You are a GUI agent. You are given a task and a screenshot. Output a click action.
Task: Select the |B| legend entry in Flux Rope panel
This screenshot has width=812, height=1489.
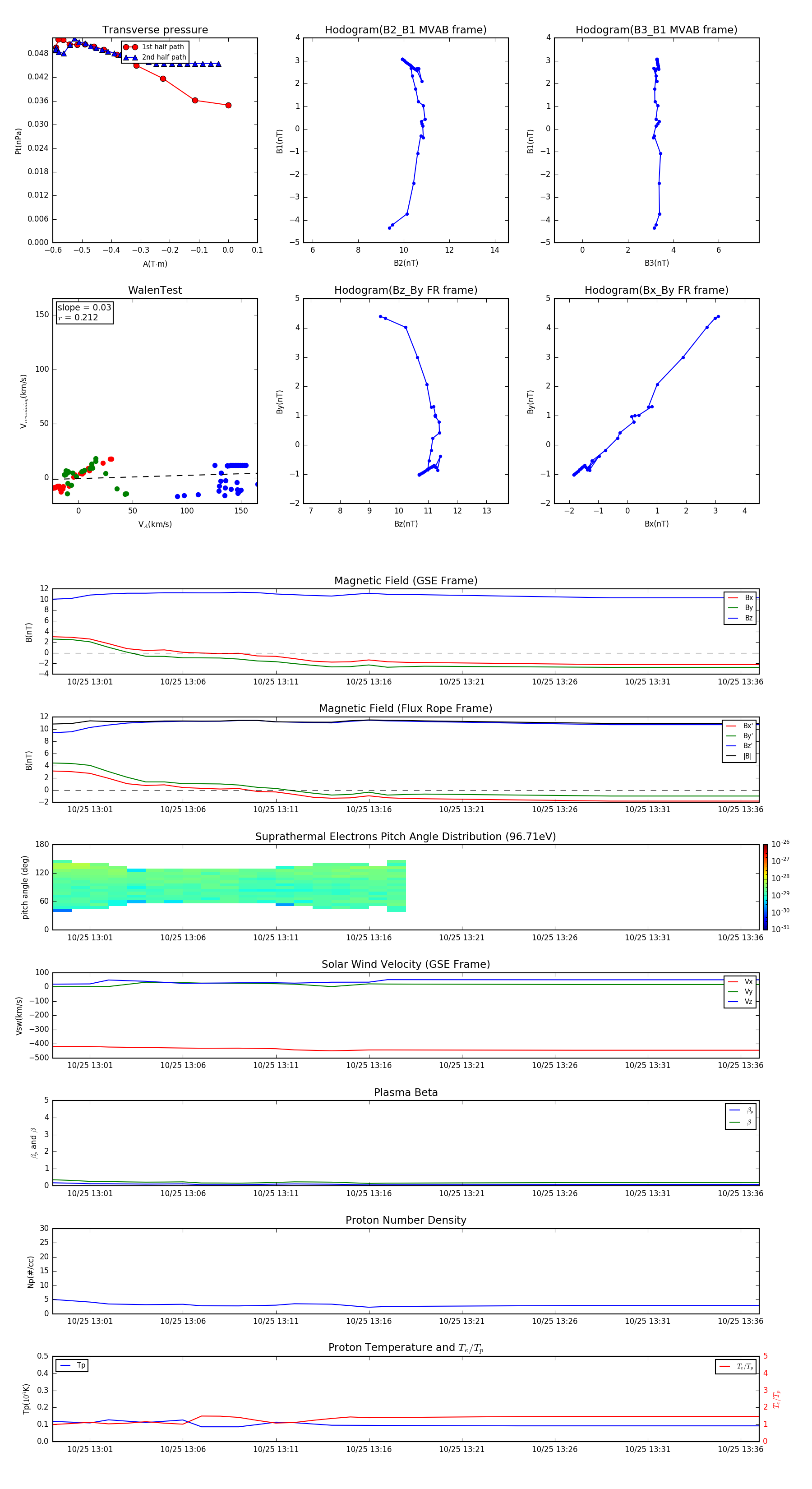739,756
